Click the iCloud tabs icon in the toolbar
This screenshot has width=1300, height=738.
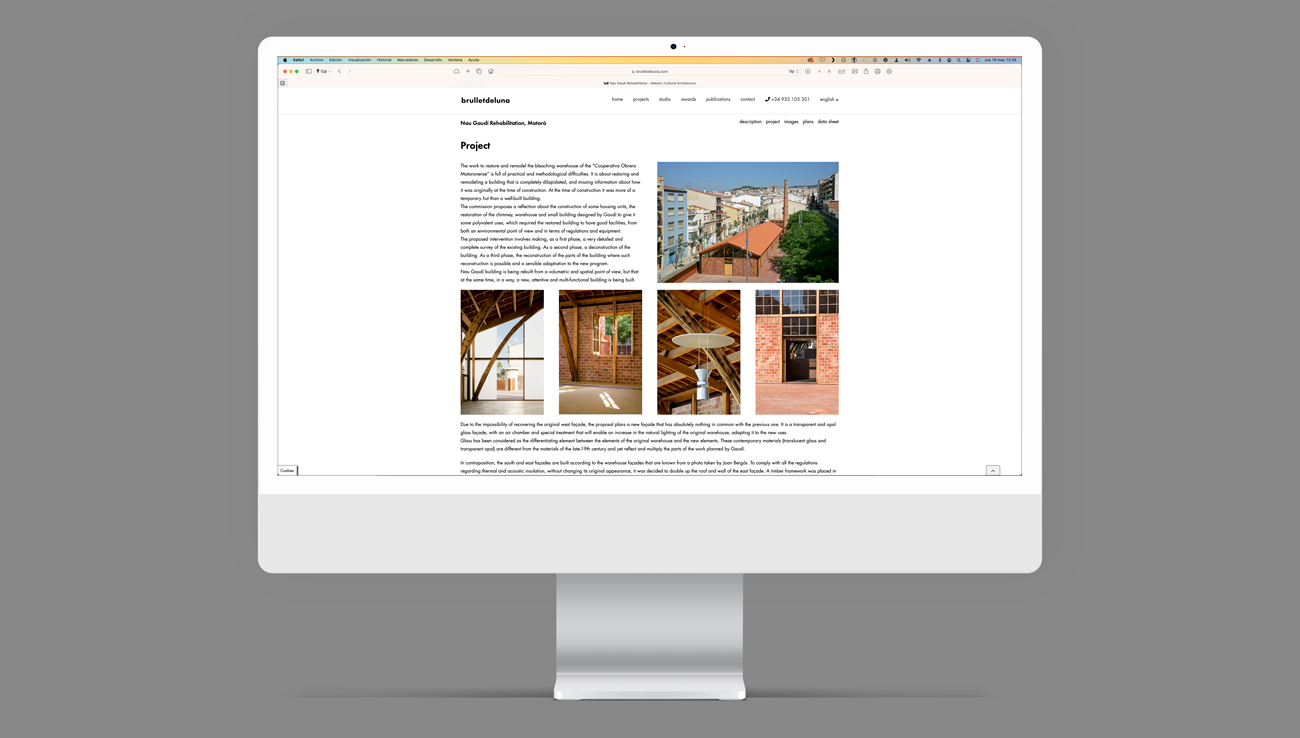[x=457, y=71]
